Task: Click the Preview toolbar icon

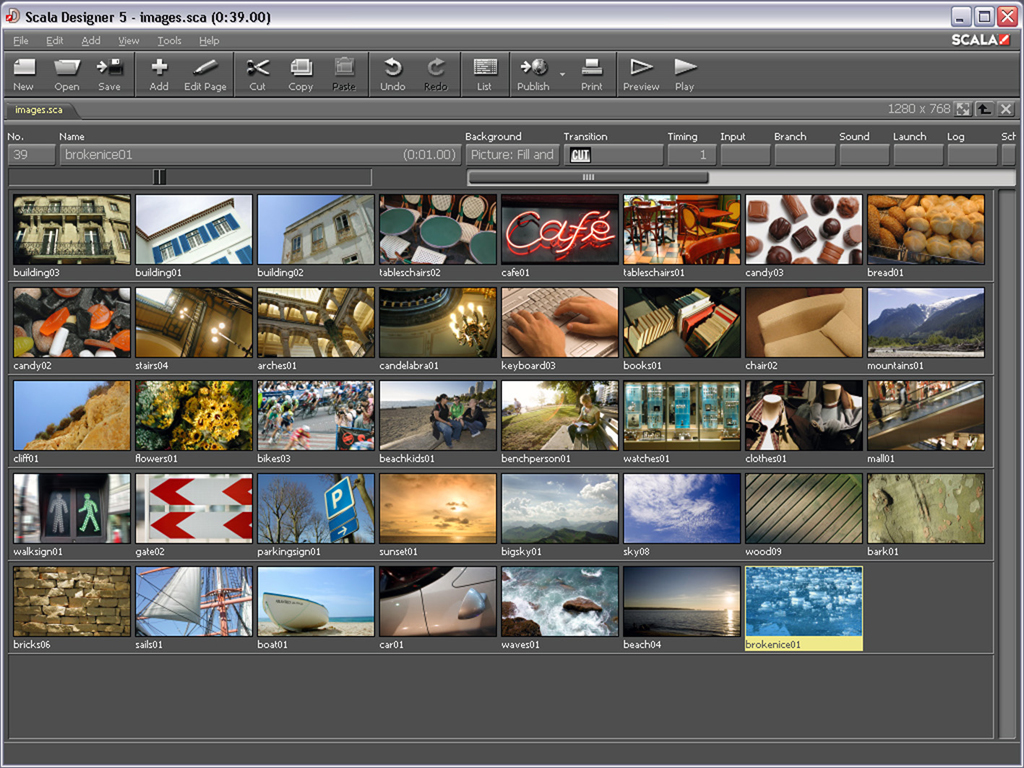Action: coord(640,72)
